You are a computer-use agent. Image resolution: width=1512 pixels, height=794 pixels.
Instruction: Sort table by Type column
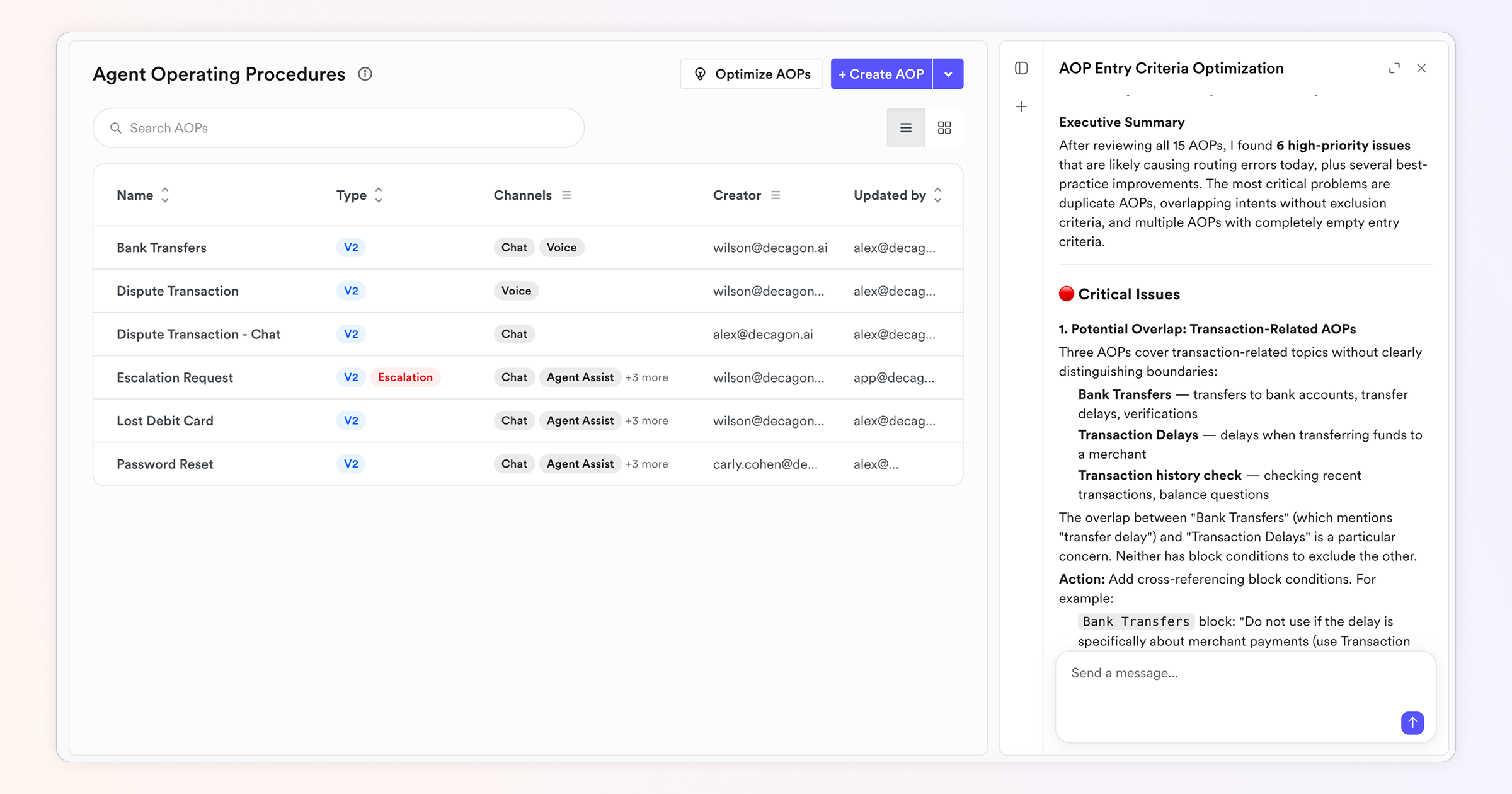[378, 195]
